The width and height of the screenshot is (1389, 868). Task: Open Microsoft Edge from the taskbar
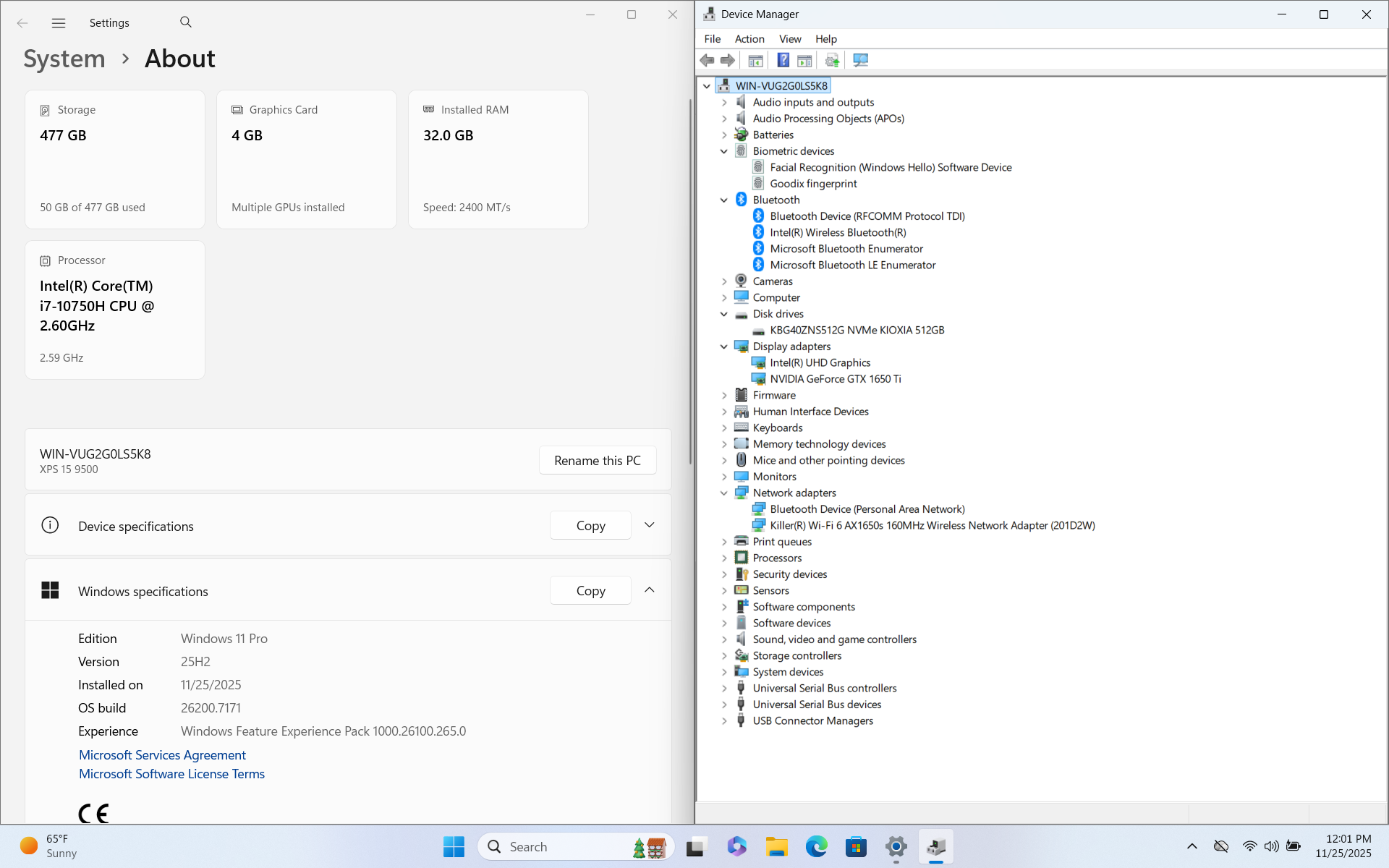816,846
